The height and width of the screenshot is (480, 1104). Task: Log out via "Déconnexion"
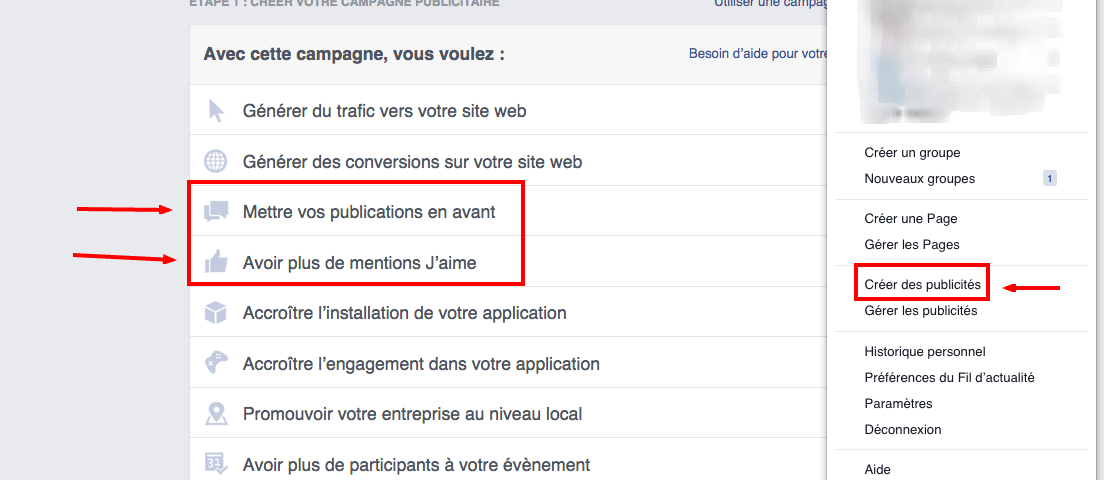pyautogui.click(x=903, y=430)
